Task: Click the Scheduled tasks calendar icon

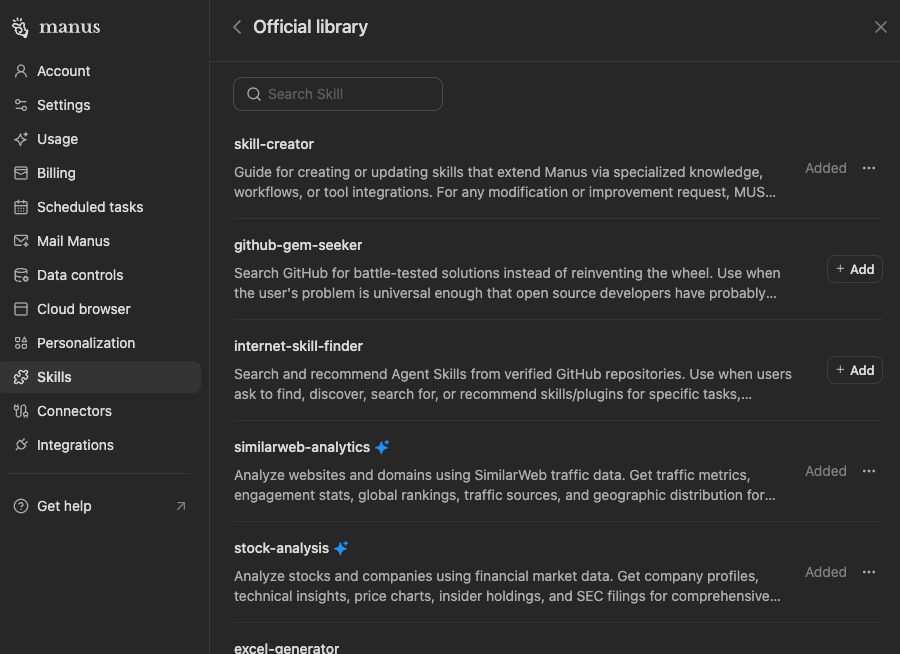Action: point(21,207)
